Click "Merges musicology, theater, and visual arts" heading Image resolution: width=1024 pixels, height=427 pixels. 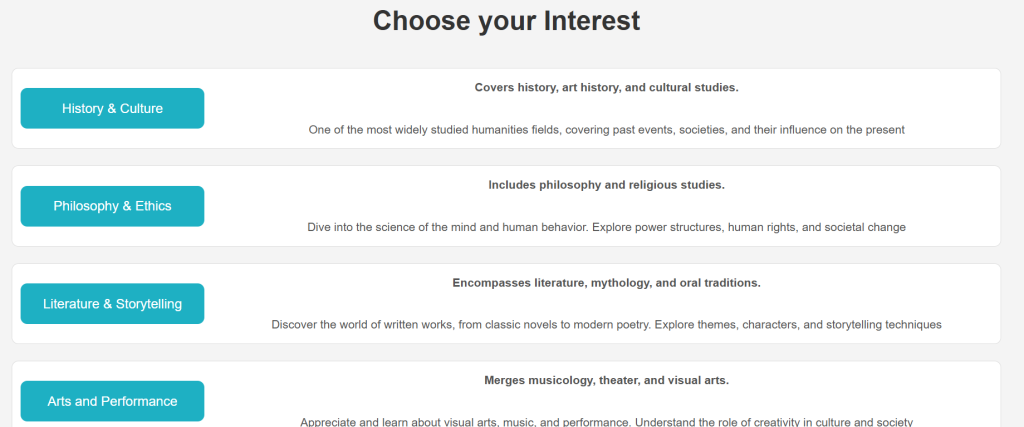point(606,380)
